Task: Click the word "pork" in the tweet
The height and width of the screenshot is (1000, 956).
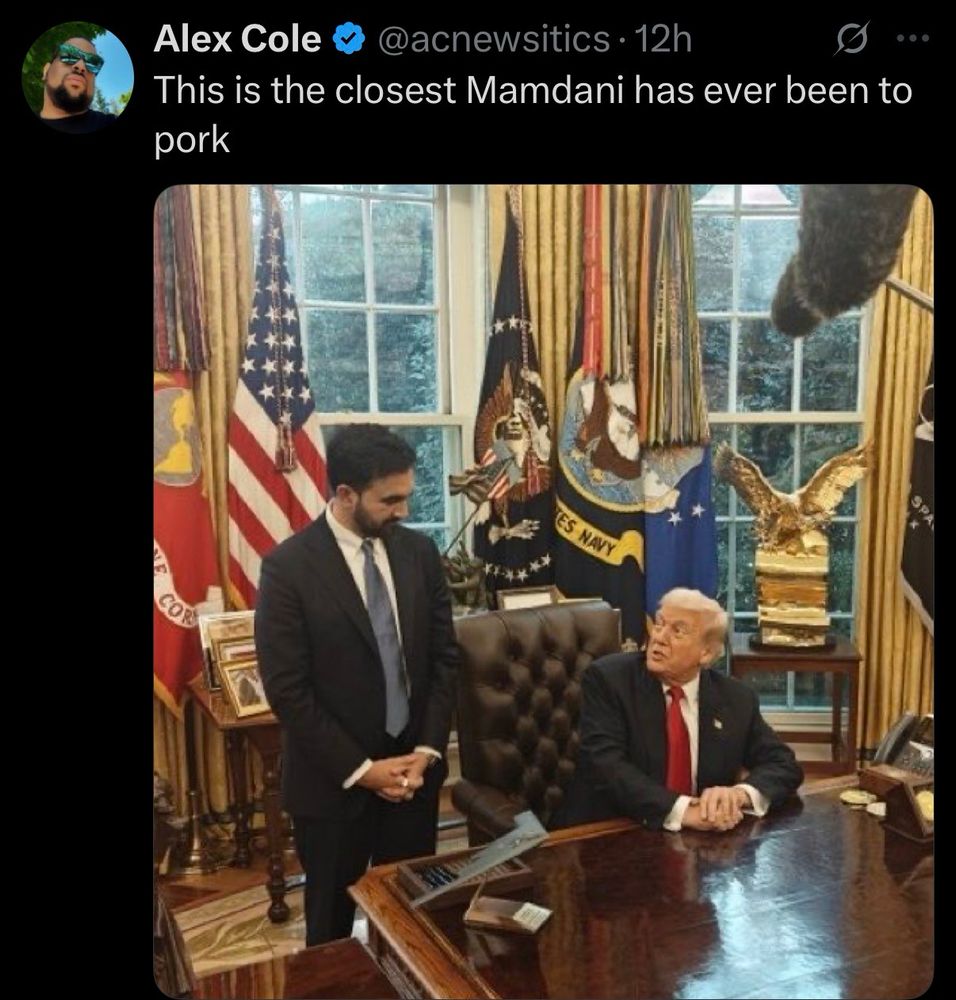Action: [191, 140]
